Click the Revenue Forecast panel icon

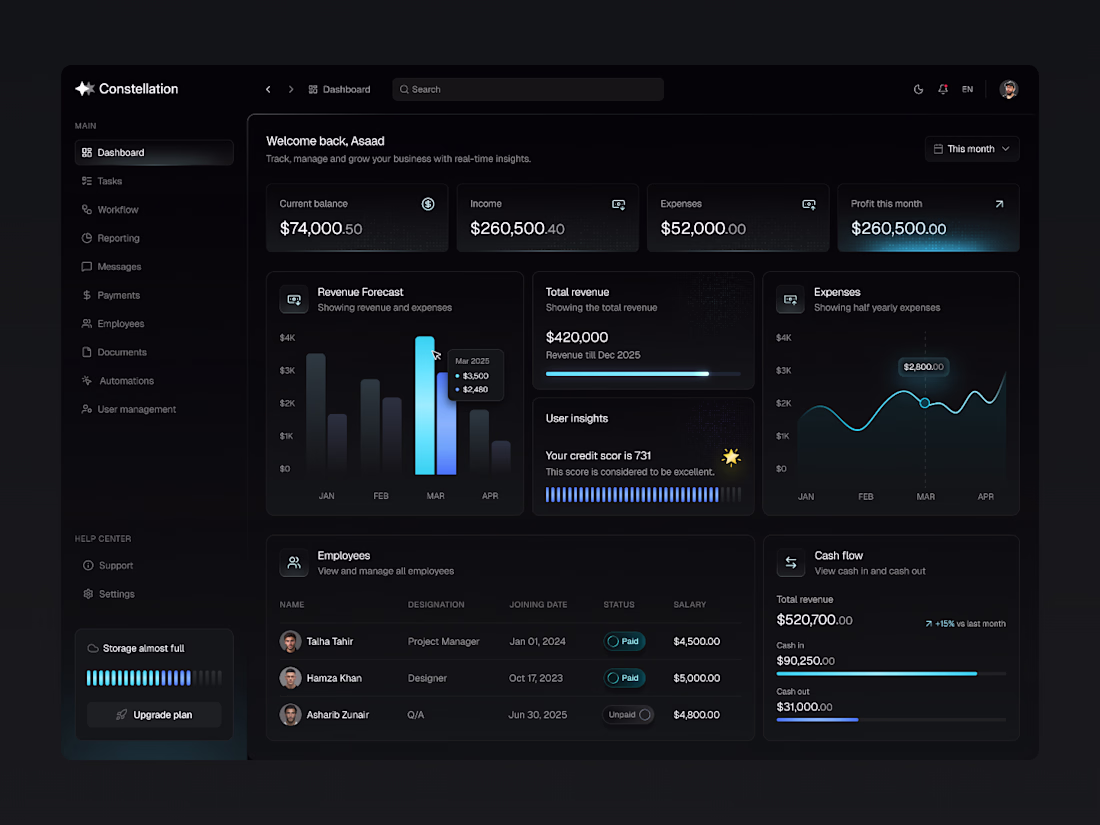(294, 300)
